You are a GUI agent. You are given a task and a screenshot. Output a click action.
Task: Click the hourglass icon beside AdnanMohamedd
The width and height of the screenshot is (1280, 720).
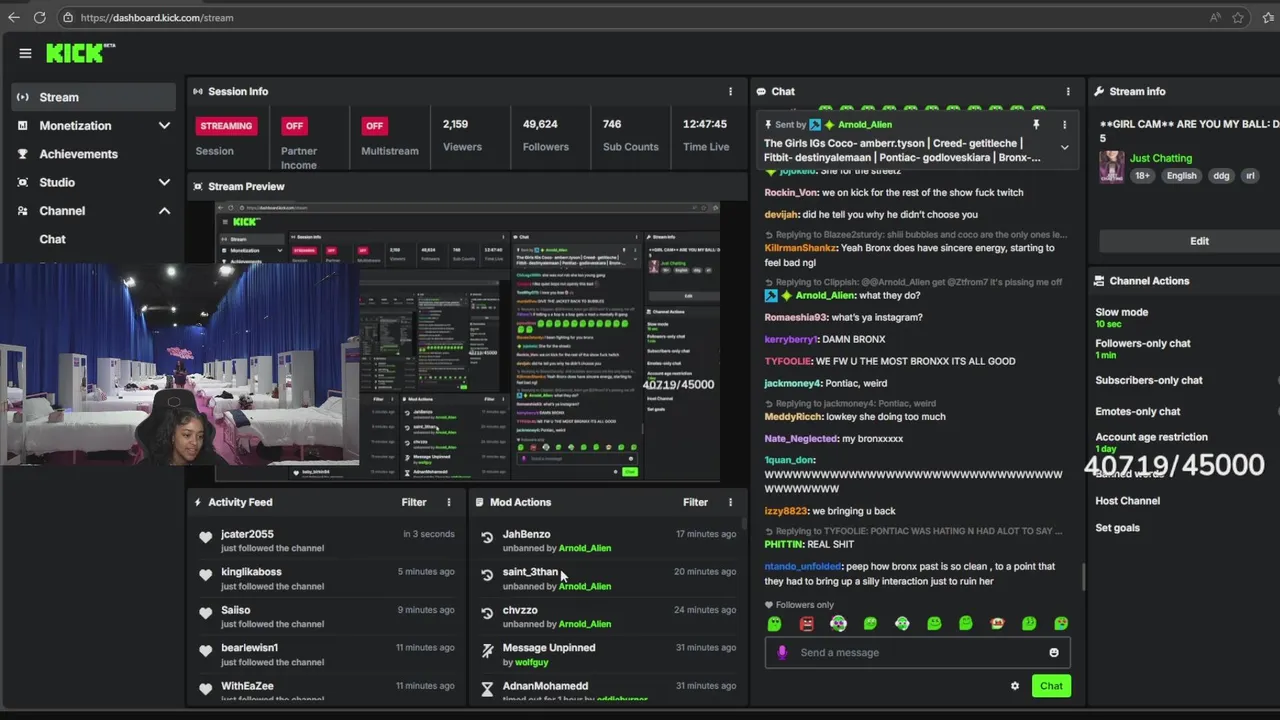click(487, 689)
